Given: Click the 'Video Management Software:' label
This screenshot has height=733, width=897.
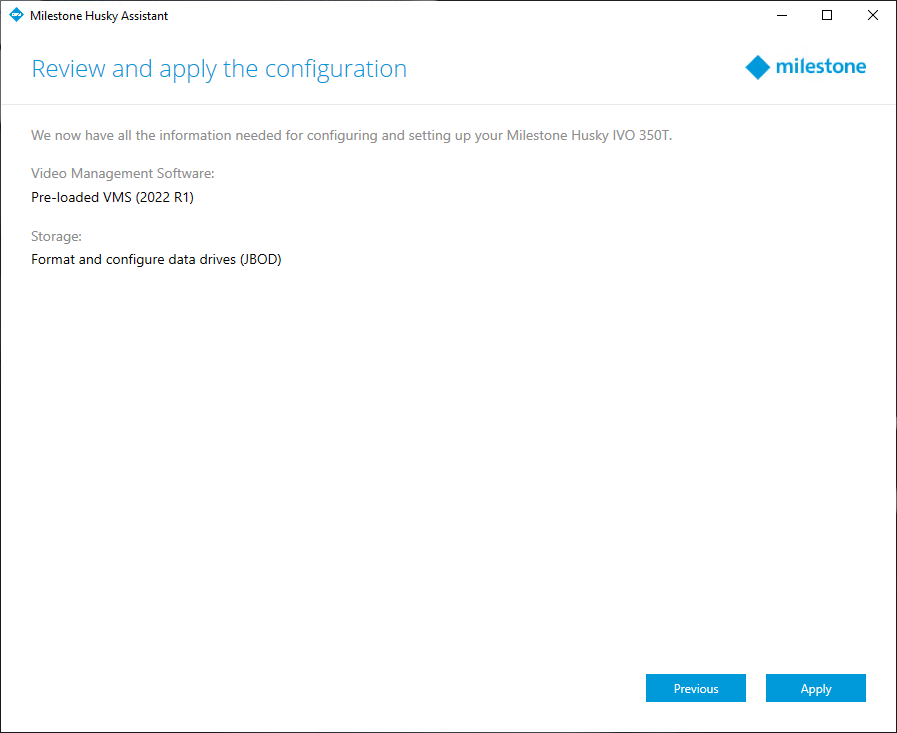Looking at the screenshot, I should (122, 173).
